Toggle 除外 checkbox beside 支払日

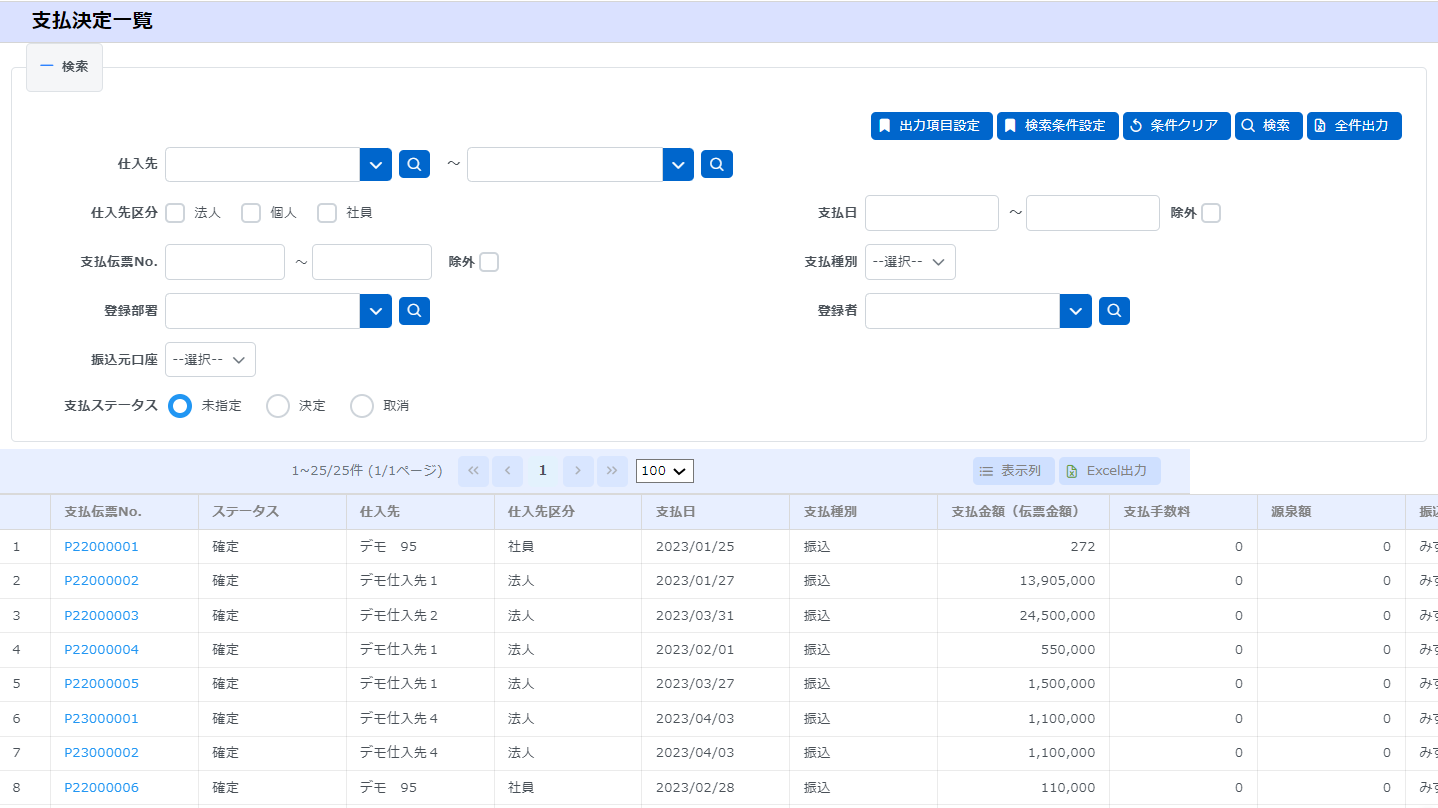(1211, 213)
